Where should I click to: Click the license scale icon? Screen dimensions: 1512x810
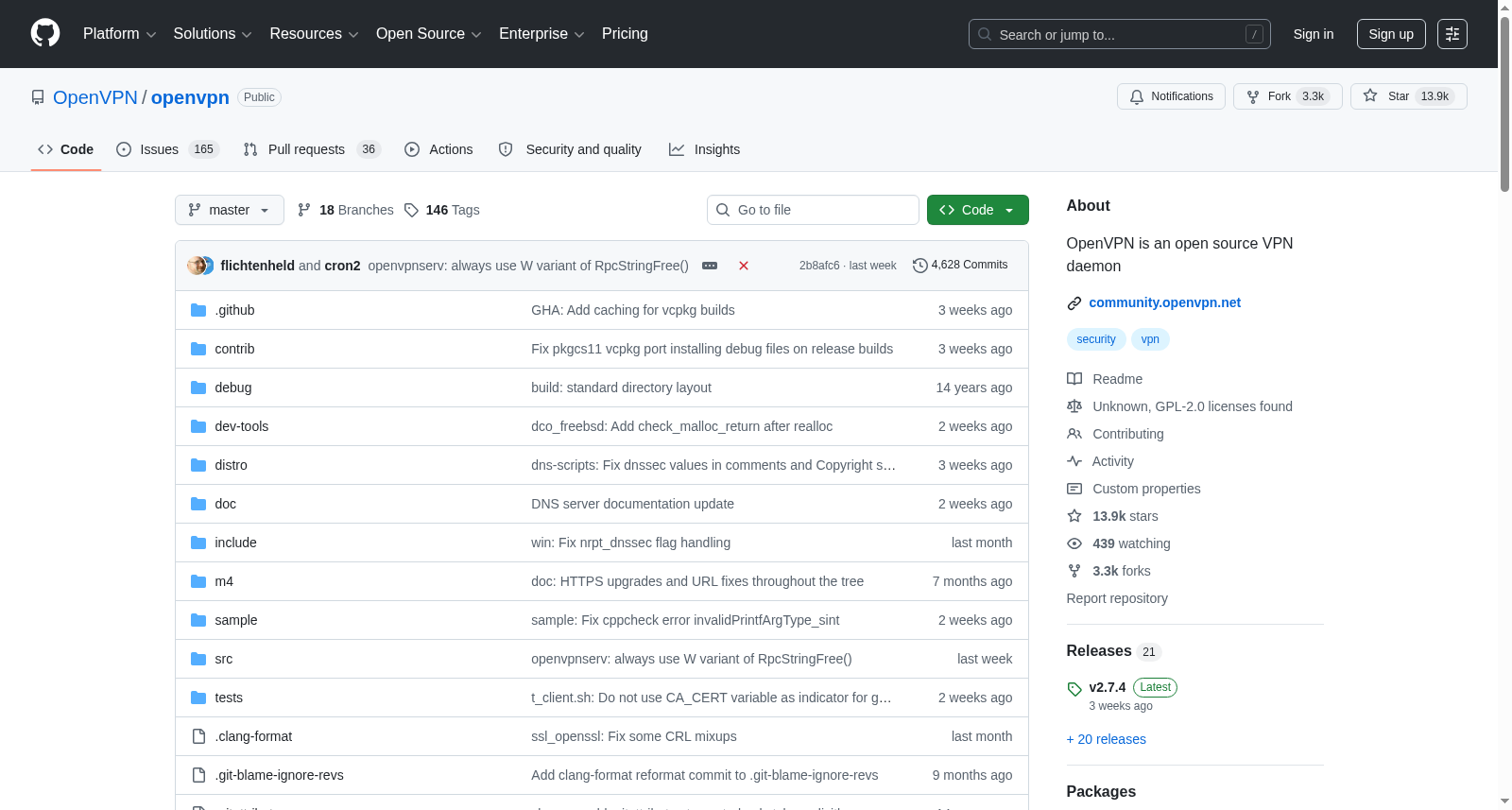click(x=1074, y=406)
